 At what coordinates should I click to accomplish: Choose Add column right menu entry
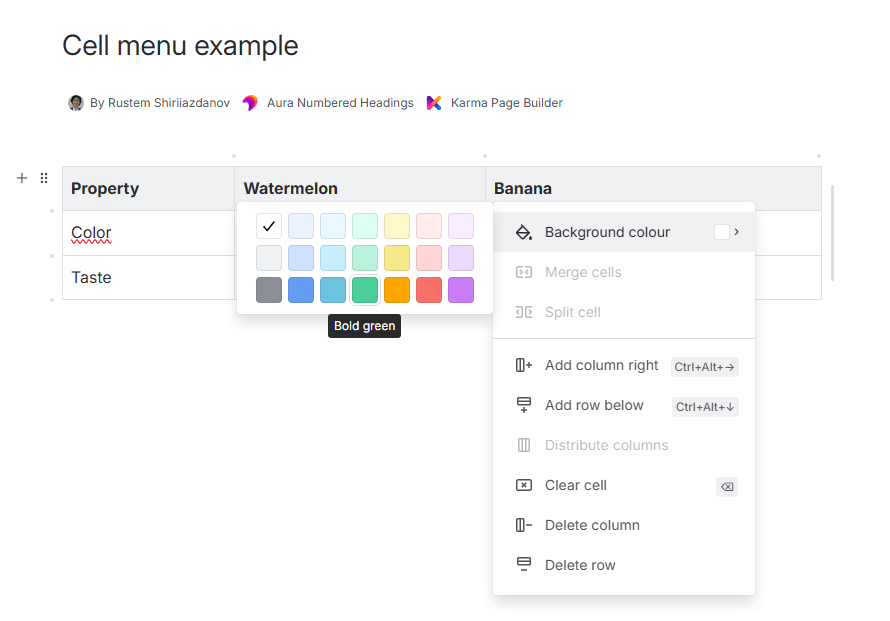(601, 366)
